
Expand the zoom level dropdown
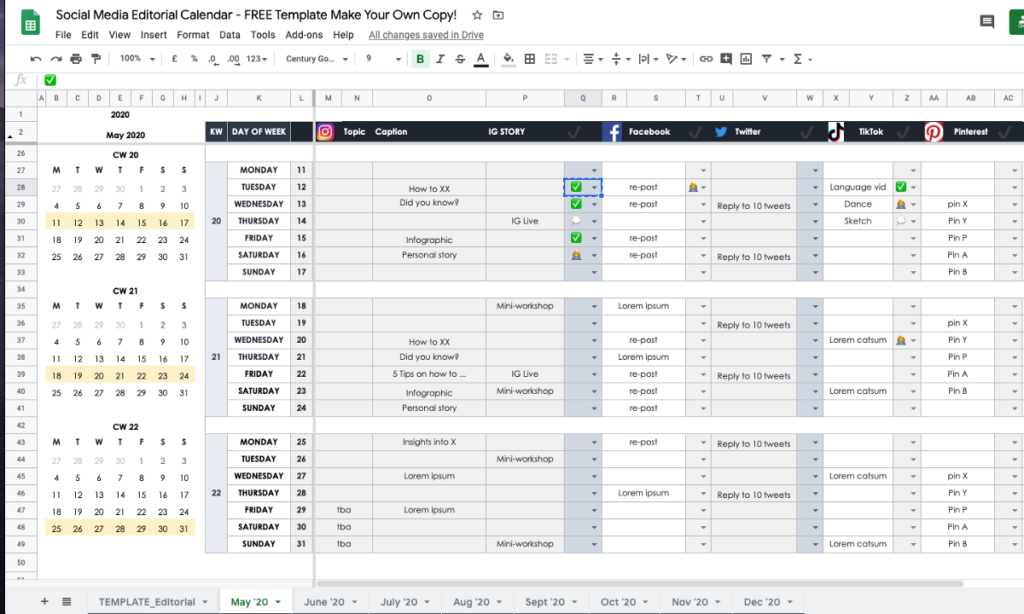pos(137,59)
